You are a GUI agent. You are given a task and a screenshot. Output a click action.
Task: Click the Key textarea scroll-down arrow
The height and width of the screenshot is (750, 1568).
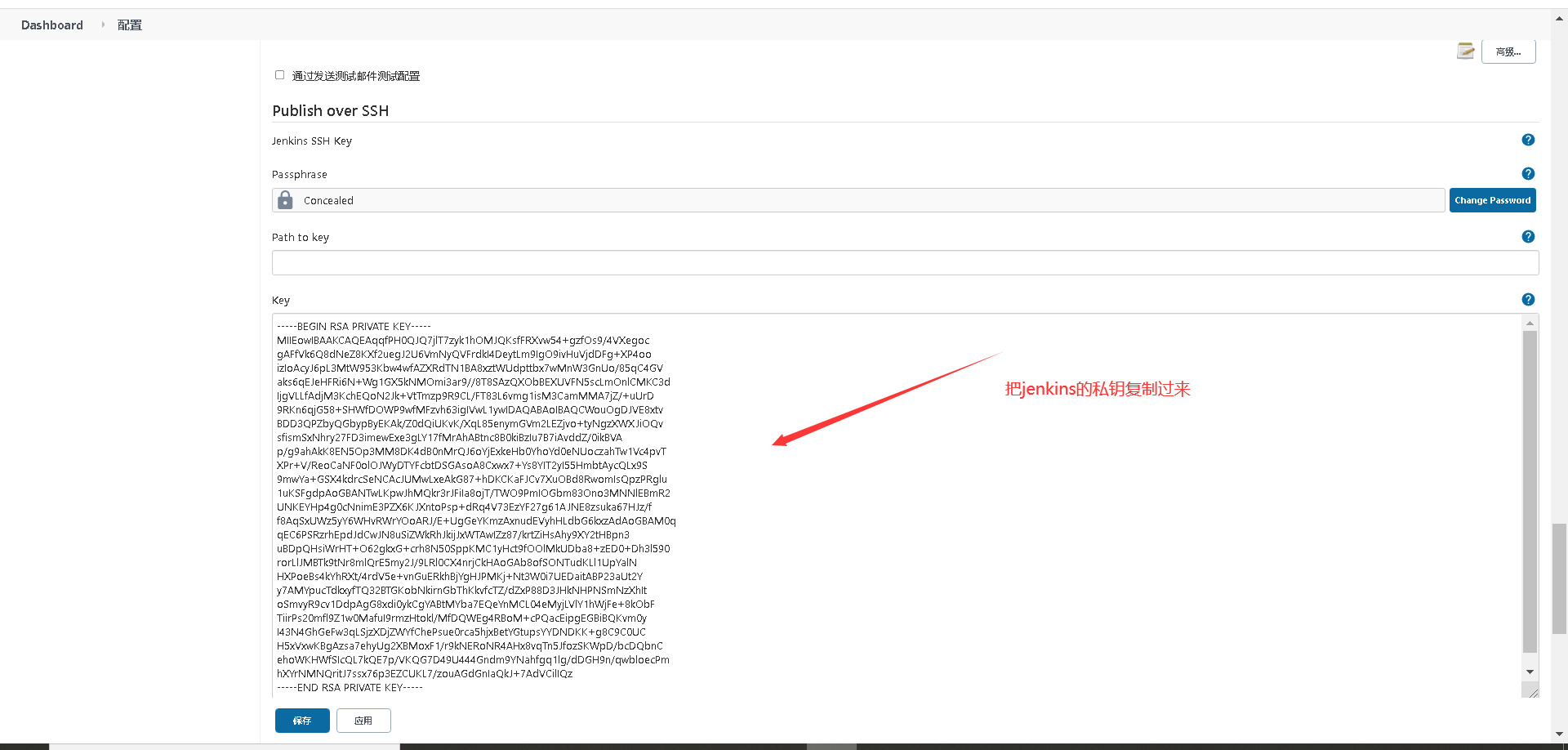(x=1530, y=672)
